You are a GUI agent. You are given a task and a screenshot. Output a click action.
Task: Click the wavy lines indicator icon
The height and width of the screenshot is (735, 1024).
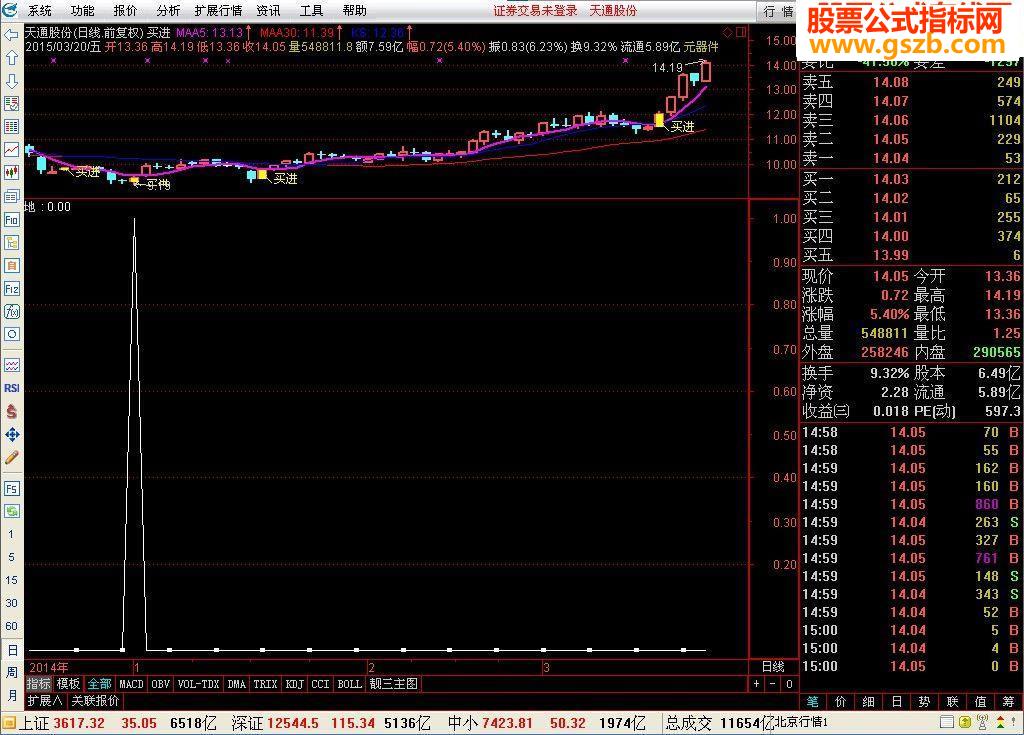coord(11,365)
